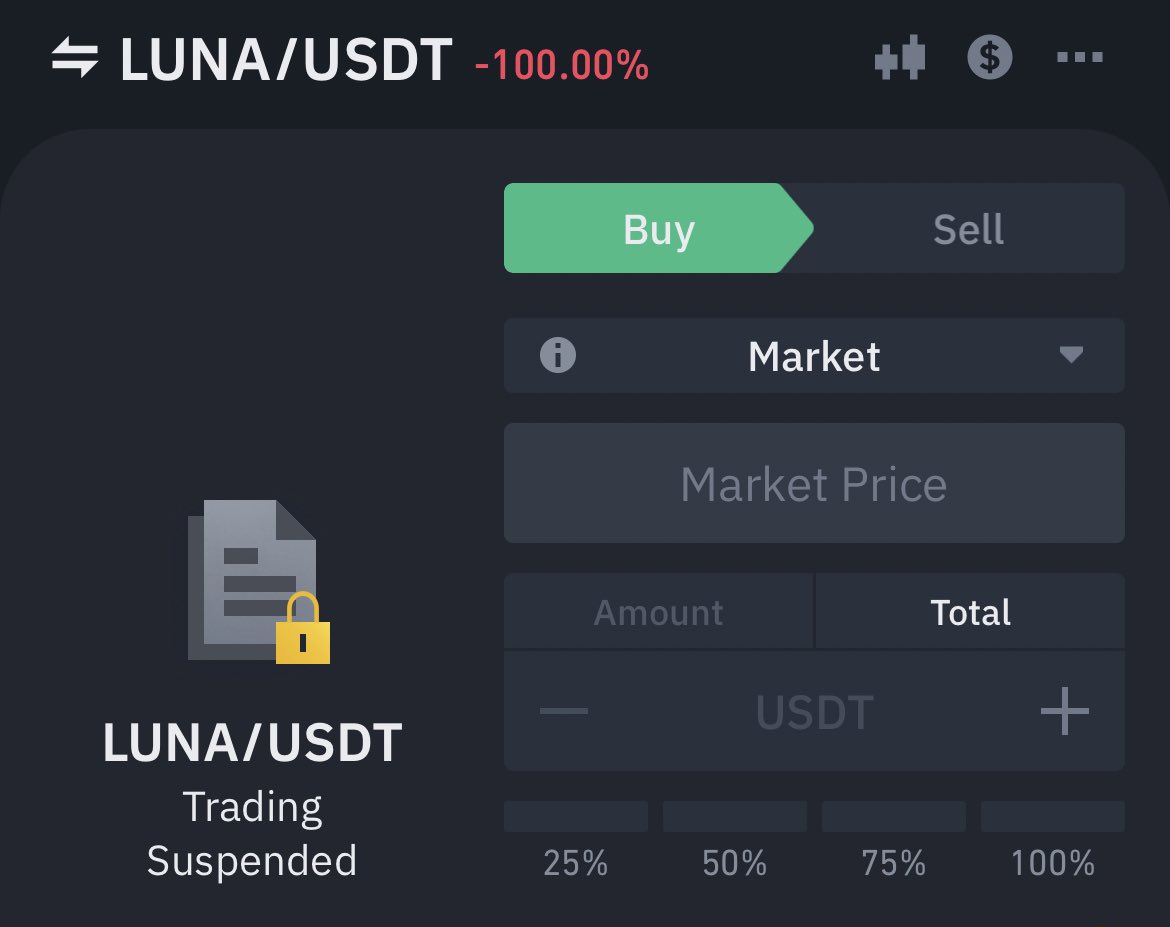Click the plus icon in USDT field
Viewport: 1170px width, 927px height.
1065,711
